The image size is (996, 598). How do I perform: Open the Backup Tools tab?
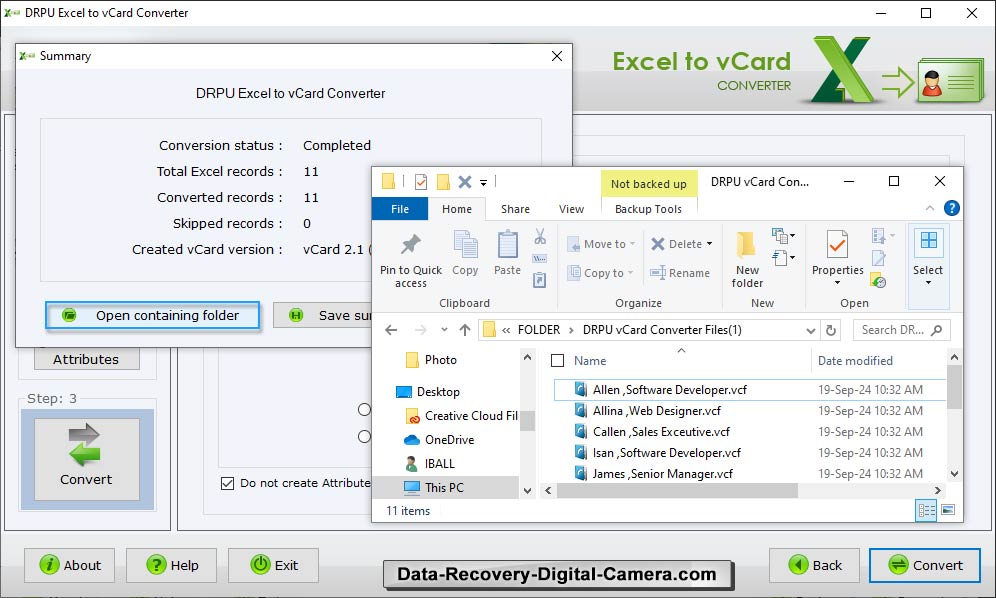(x=648, y=209)
